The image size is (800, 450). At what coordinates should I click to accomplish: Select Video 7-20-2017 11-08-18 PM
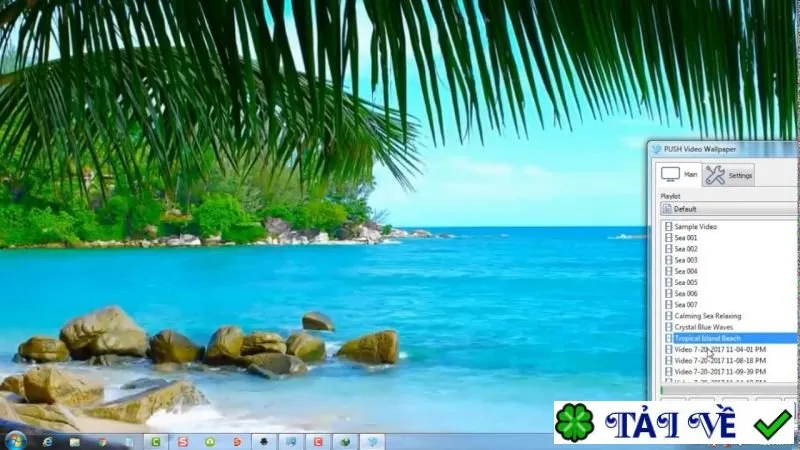tap(720, 361)
